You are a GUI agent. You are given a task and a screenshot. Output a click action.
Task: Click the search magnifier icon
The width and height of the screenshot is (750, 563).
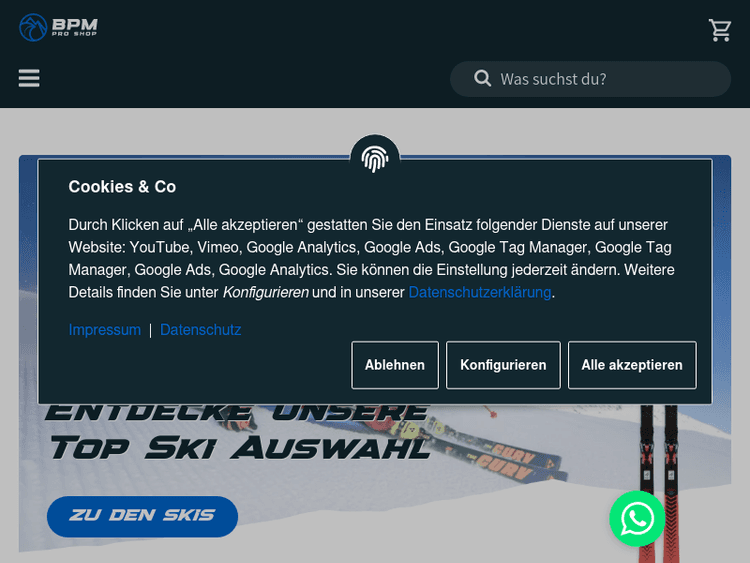pos(482,78)
